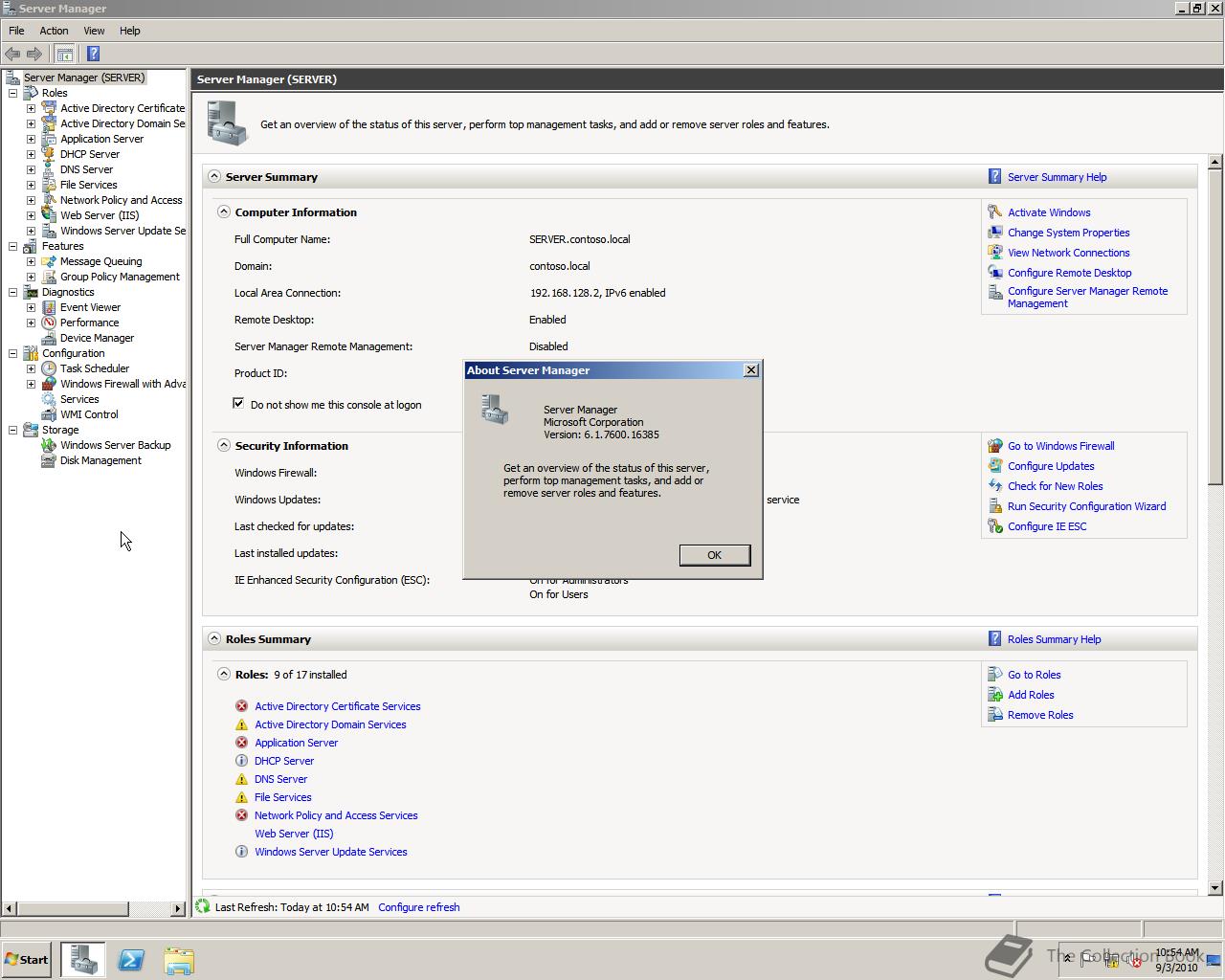1225x980 pixels.
Task: Select Application Server in the tree
Action: tap(101, 139)
